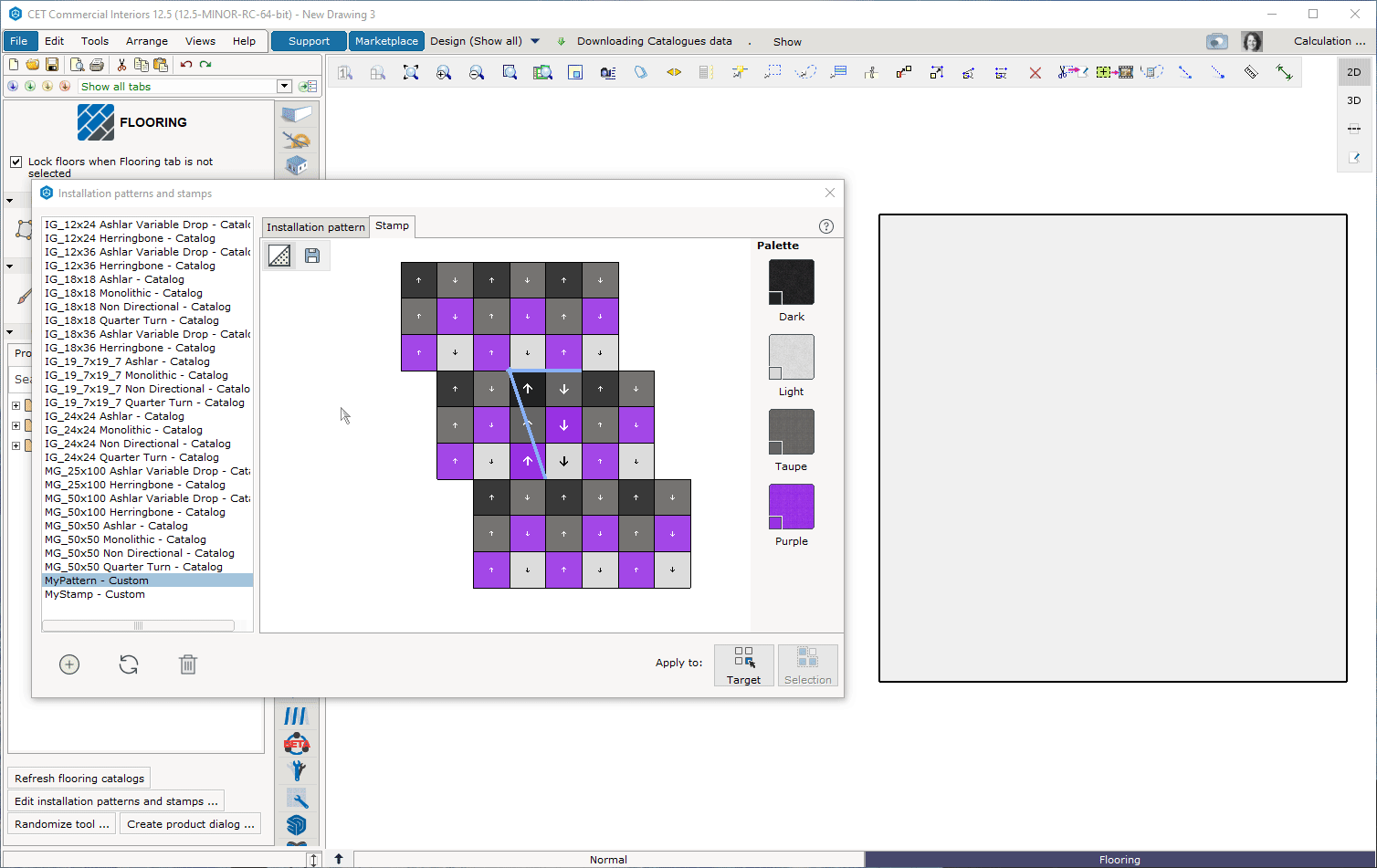Zoom in with the magnifier plus icon
Screen dimensions: 1377x868
[444, 72]
